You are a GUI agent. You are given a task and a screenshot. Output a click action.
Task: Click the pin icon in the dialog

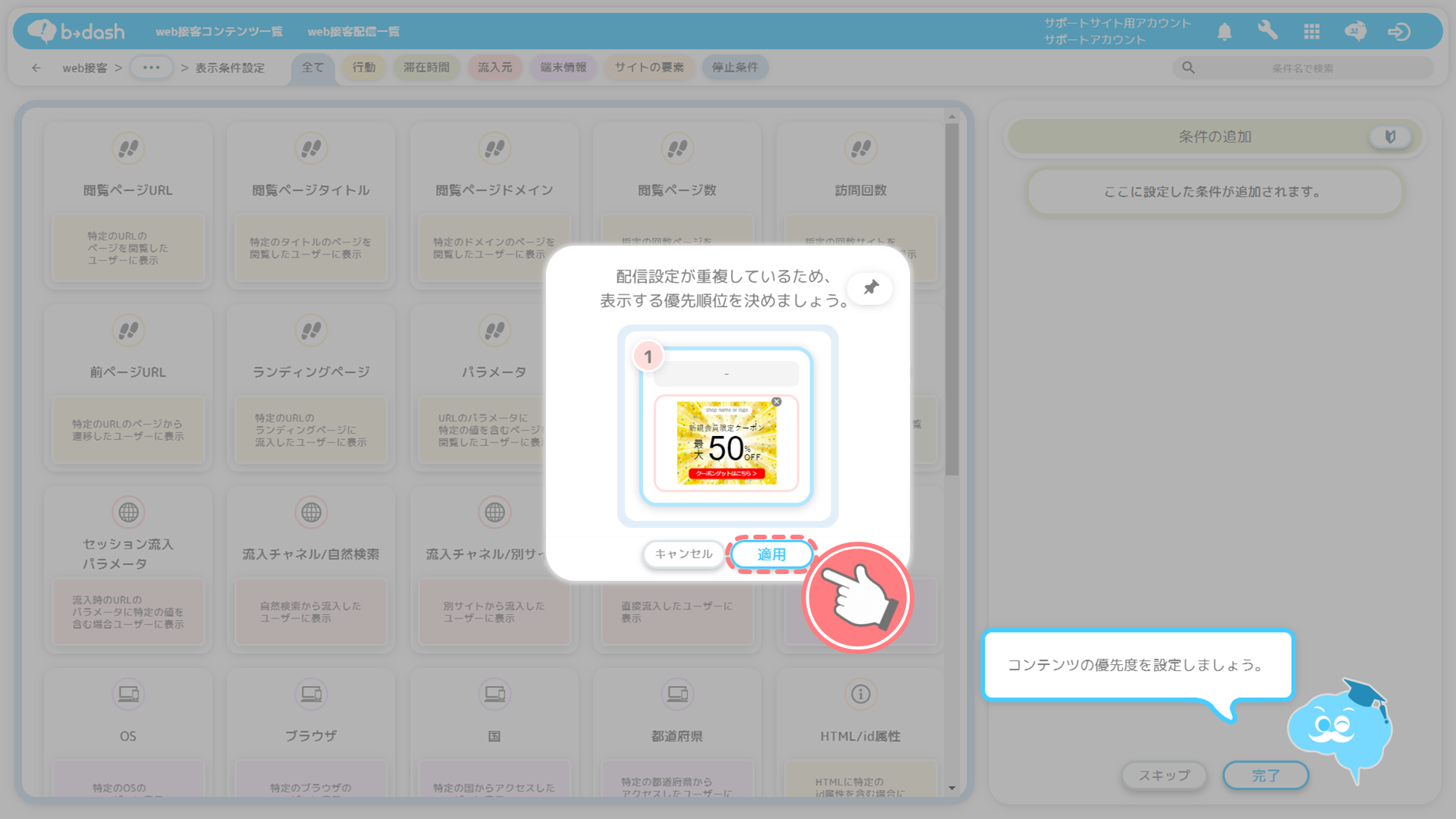coord(871,287)
